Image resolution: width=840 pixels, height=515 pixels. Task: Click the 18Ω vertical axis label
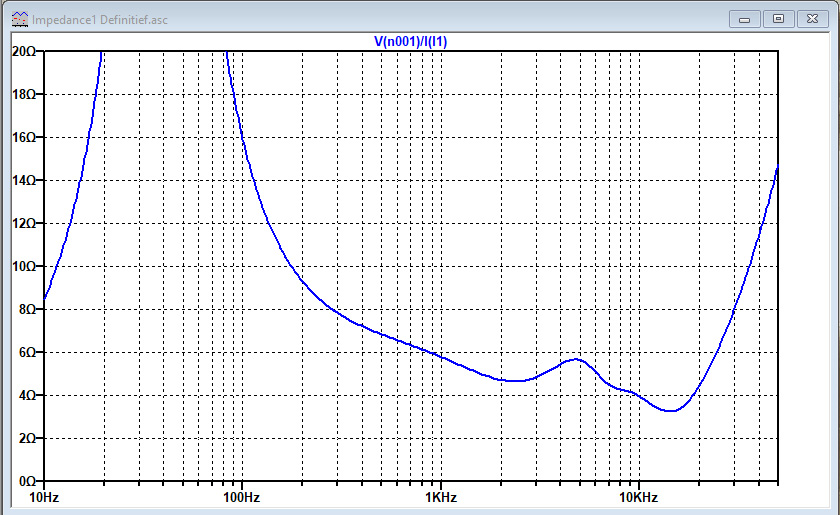pos(24,94)
